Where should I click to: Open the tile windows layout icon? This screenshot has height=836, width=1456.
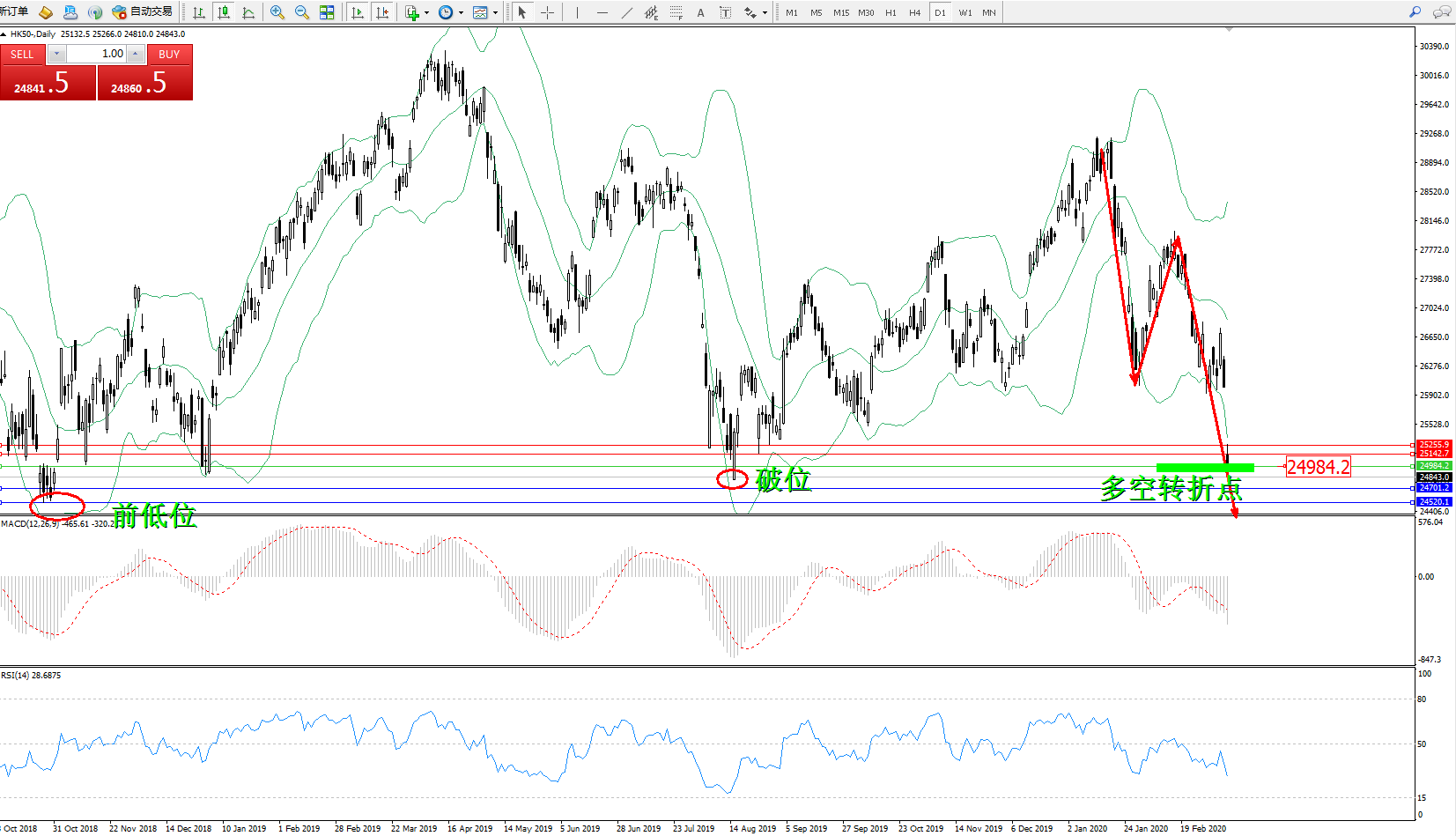[327, 12]
